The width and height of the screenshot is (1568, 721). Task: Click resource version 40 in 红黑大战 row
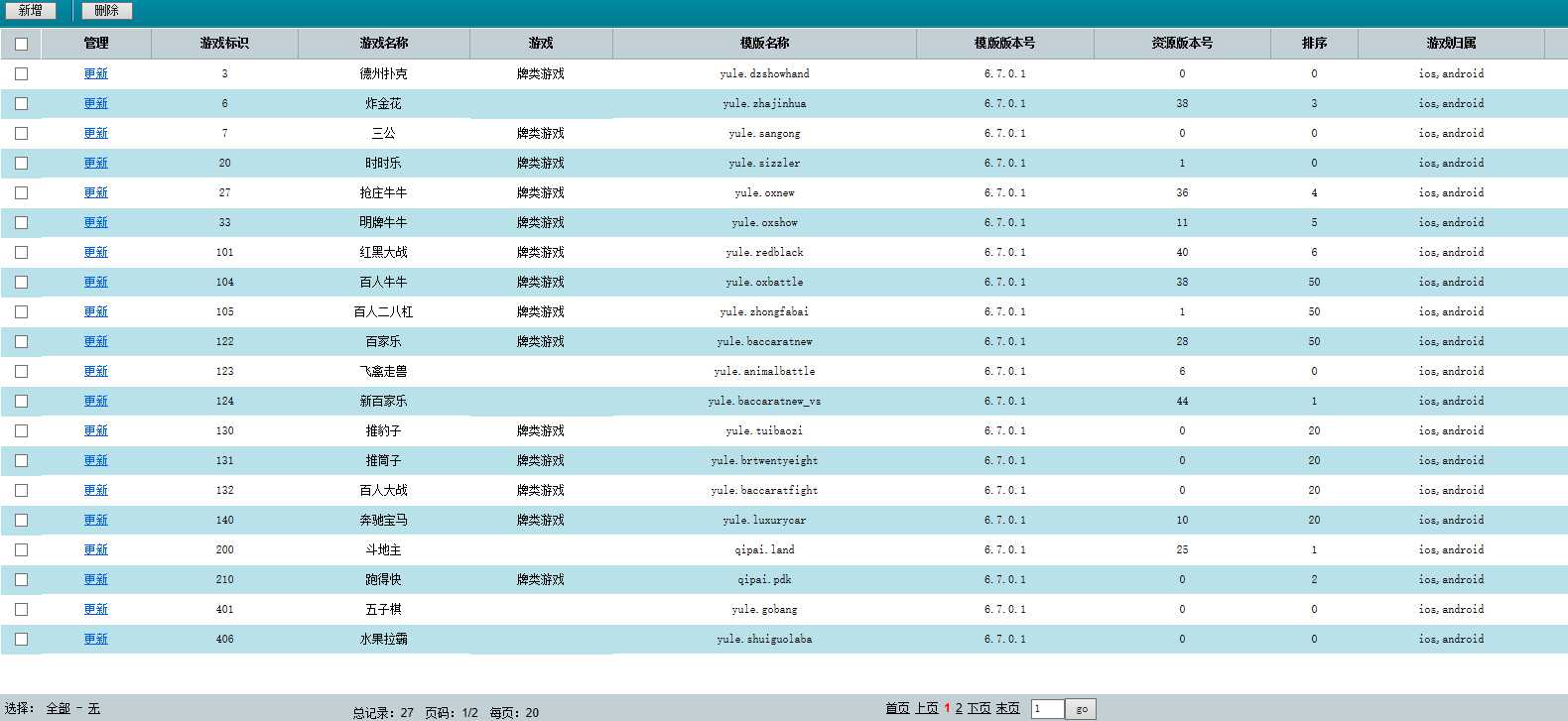point(1182,252)
